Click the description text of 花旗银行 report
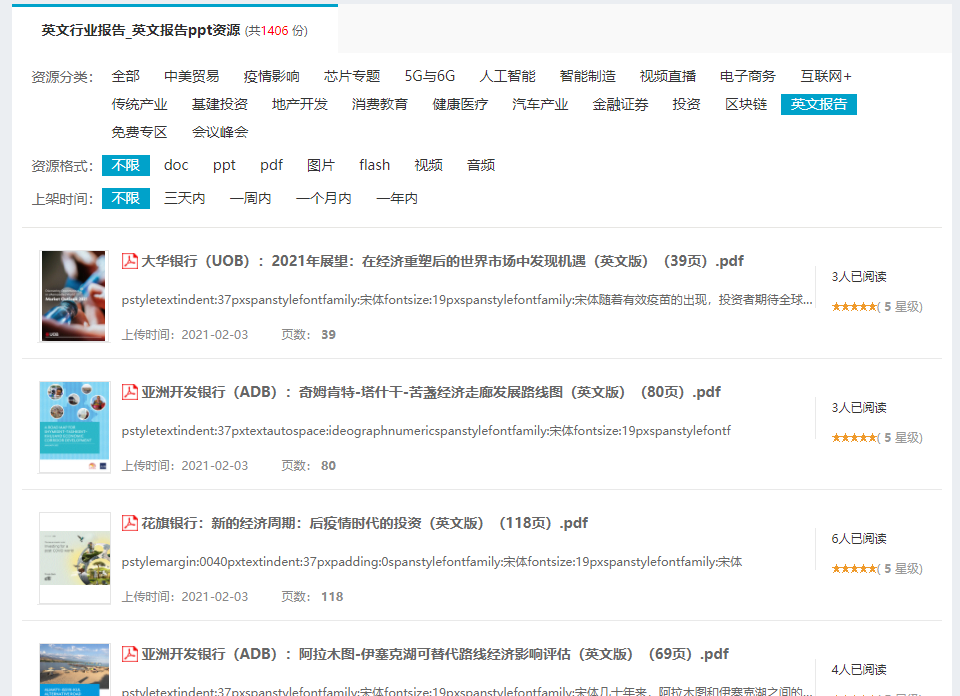Image resolution: width=960 pixels, height=696 pixels. (x=432, y=562)
